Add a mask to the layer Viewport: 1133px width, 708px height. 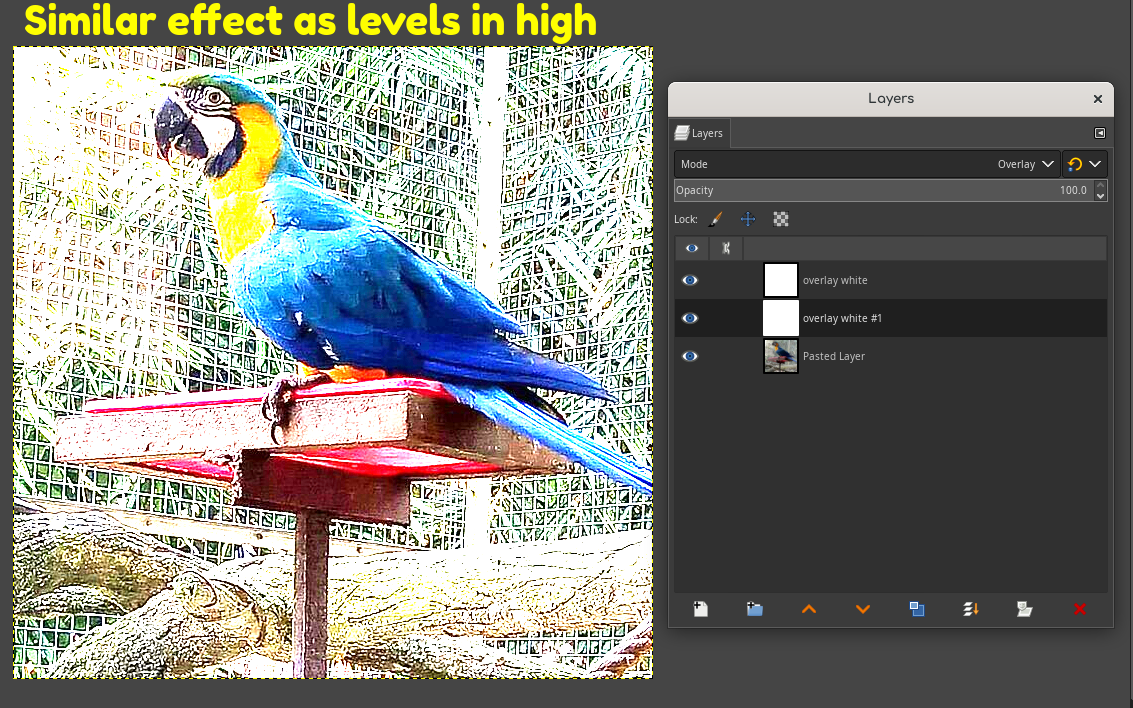point(1025,609)
